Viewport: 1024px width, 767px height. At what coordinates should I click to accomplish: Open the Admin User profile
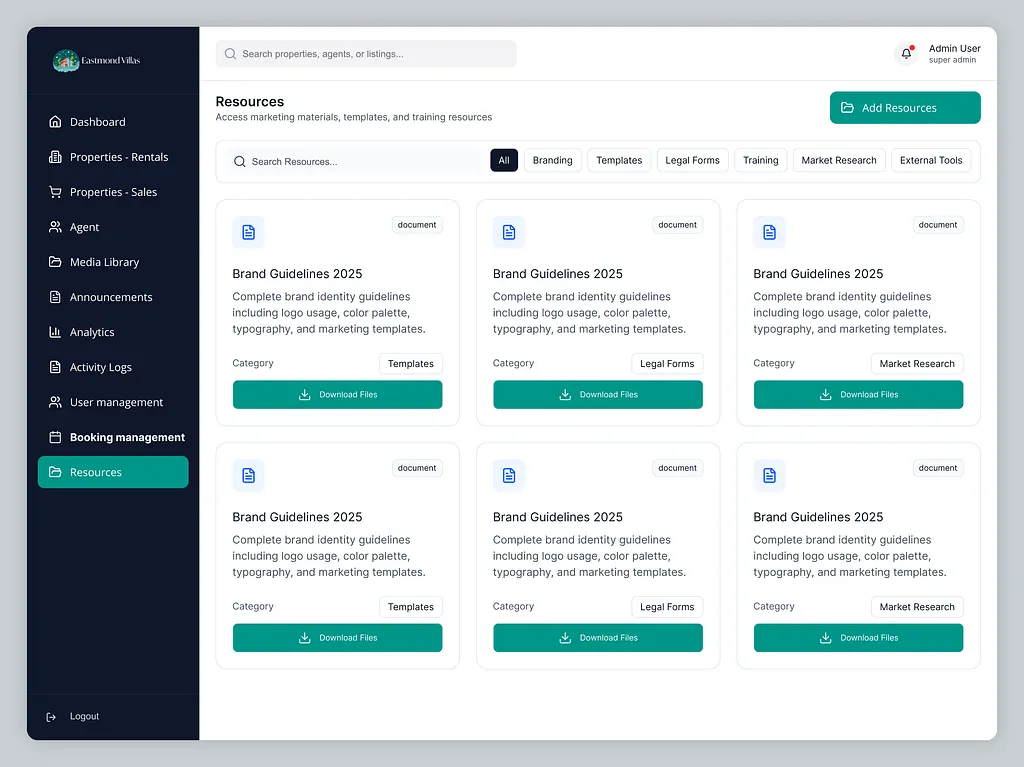pyautogui.click(x=953, y=54)
